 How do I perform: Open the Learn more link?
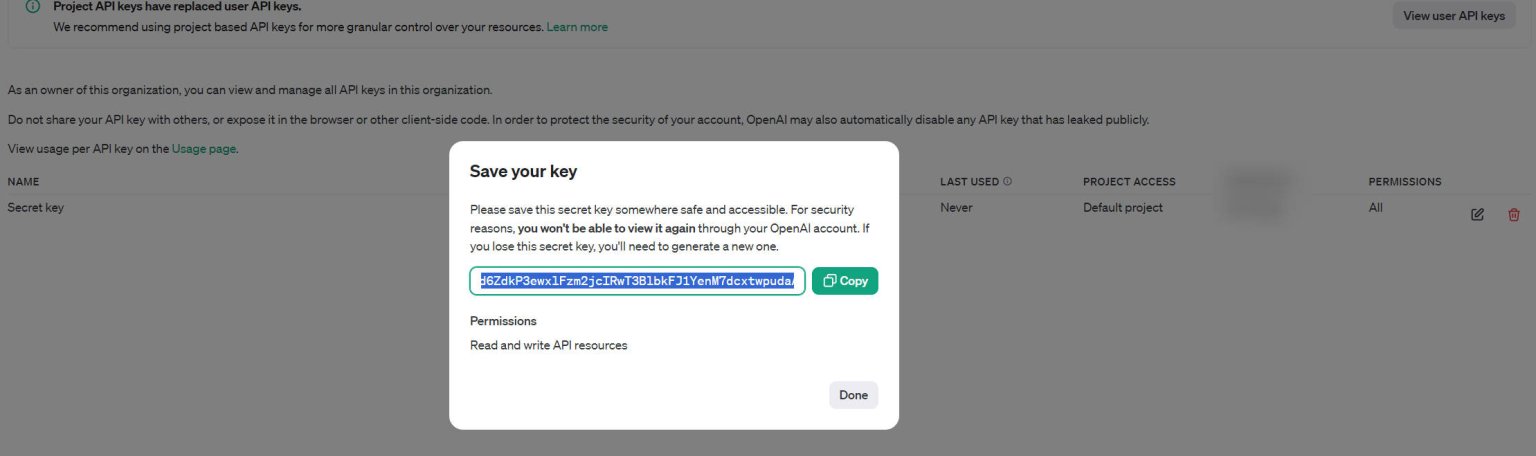pyautogui.click(x=577, y=27)
